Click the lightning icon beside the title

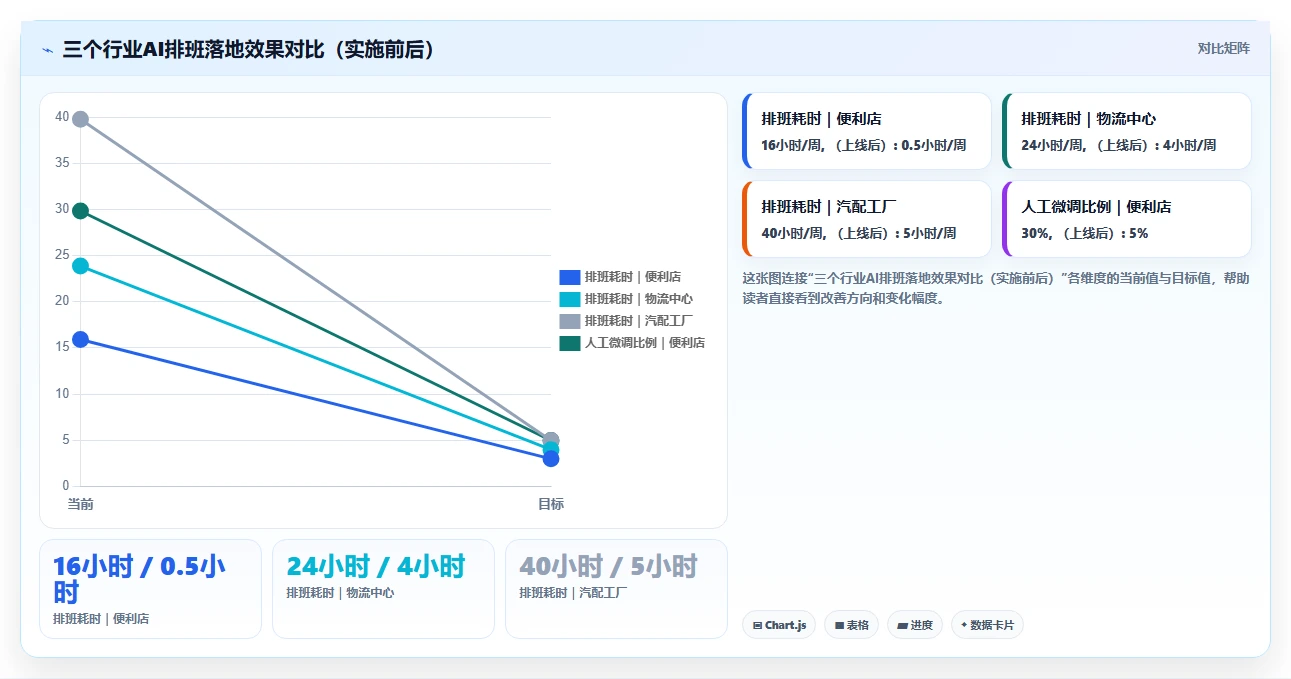coord(48,50)
